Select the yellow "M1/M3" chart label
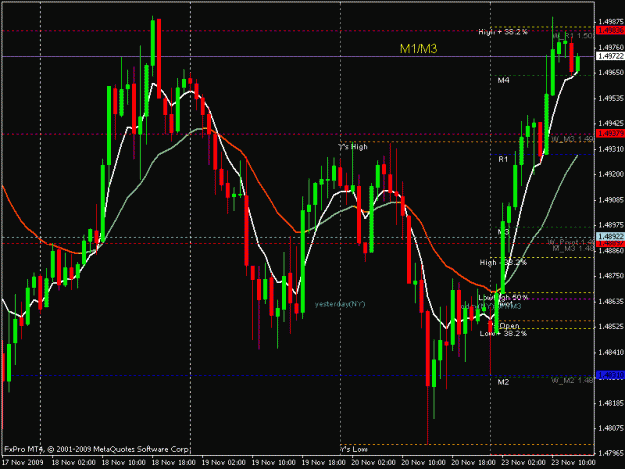The width and height of the screenshot is (625, 469). click(418, 49)
